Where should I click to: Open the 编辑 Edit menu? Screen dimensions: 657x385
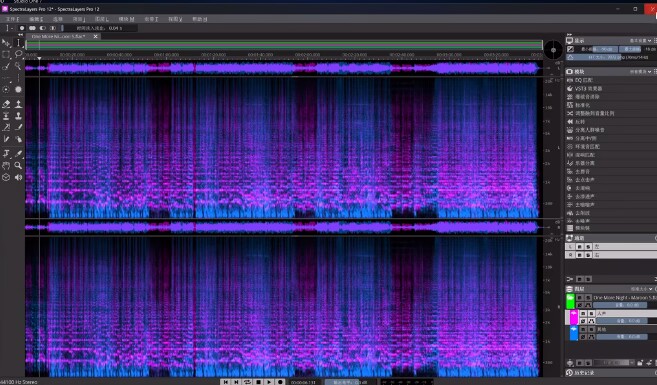pos(36,19)
